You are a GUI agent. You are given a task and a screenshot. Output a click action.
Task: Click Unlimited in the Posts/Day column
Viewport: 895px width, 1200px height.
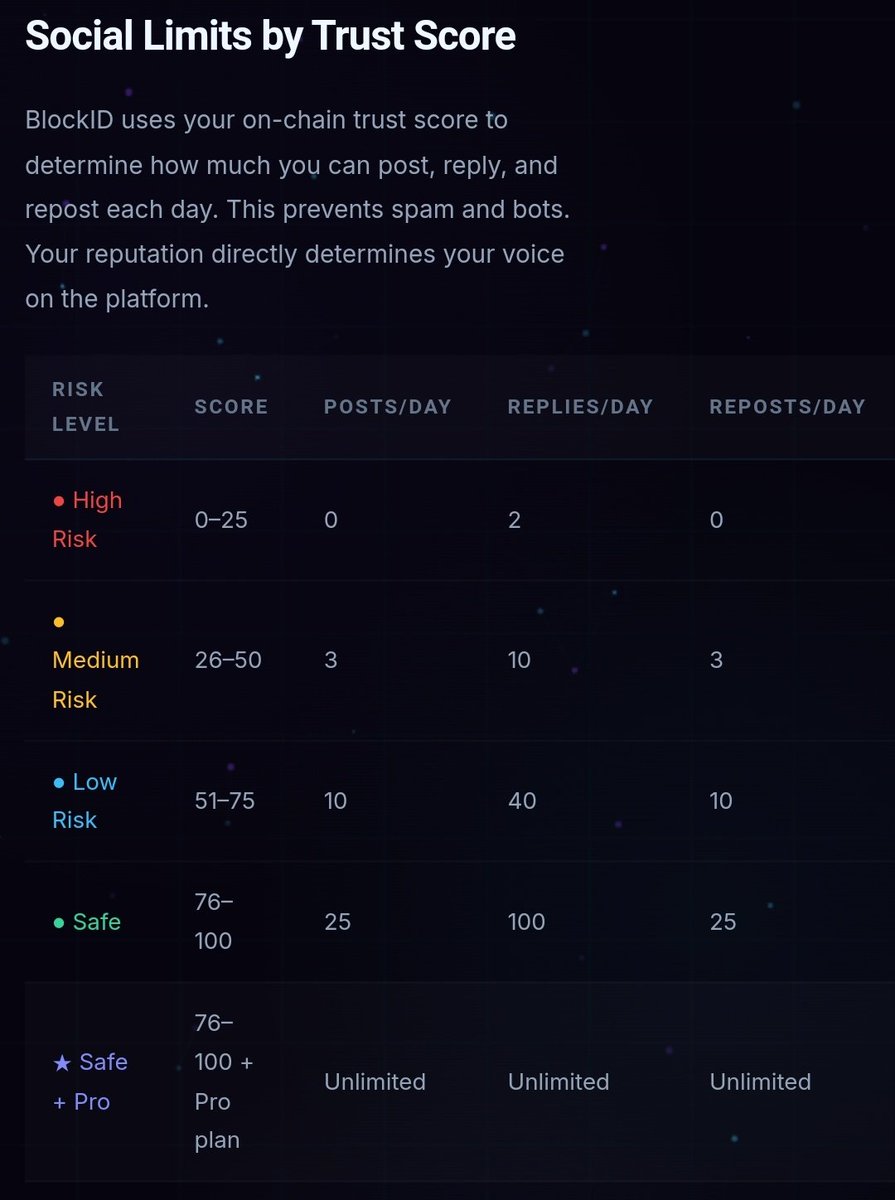374,1082
